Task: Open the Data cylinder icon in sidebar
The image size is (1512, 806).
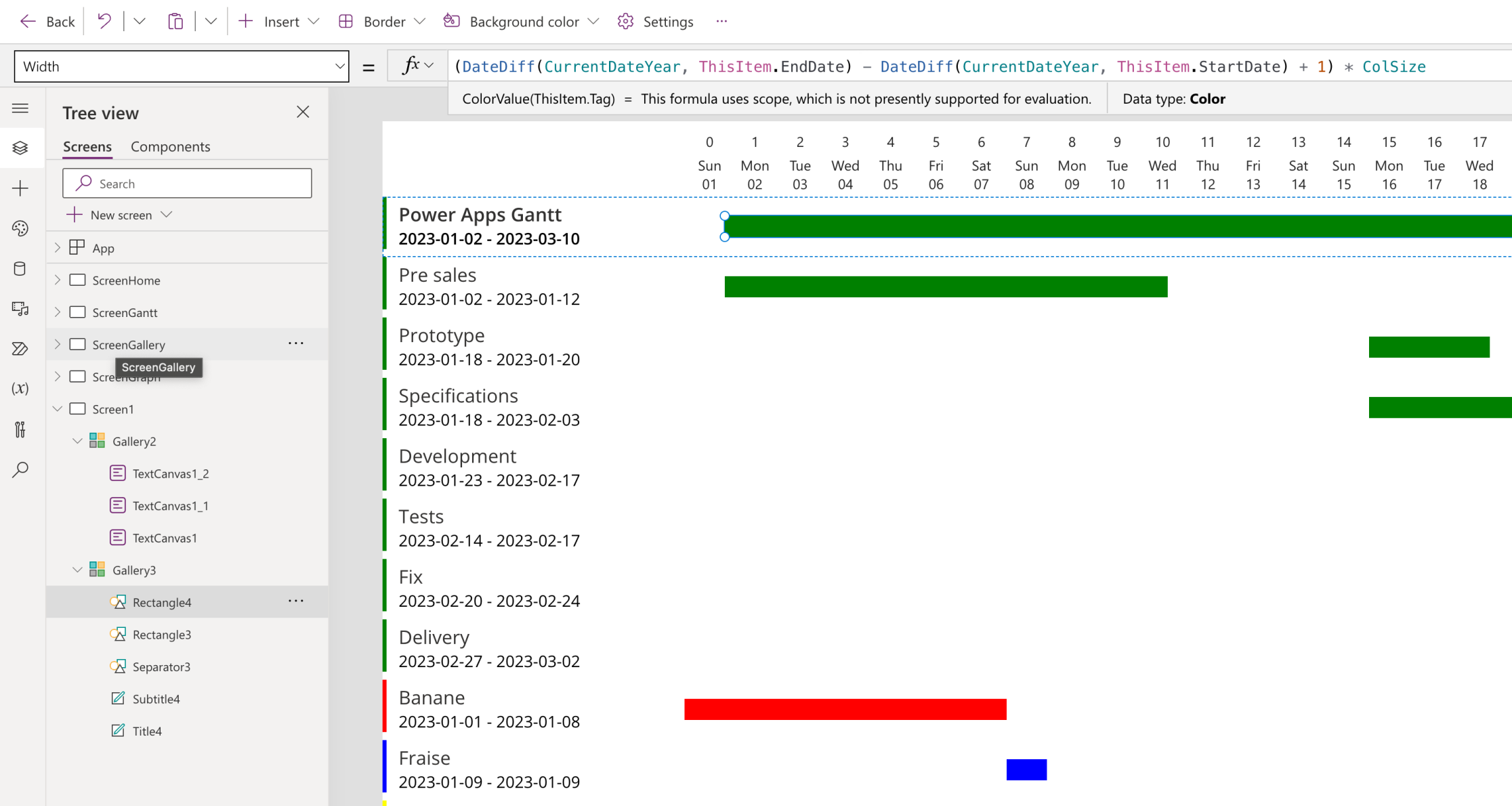Action: point(20,269)
